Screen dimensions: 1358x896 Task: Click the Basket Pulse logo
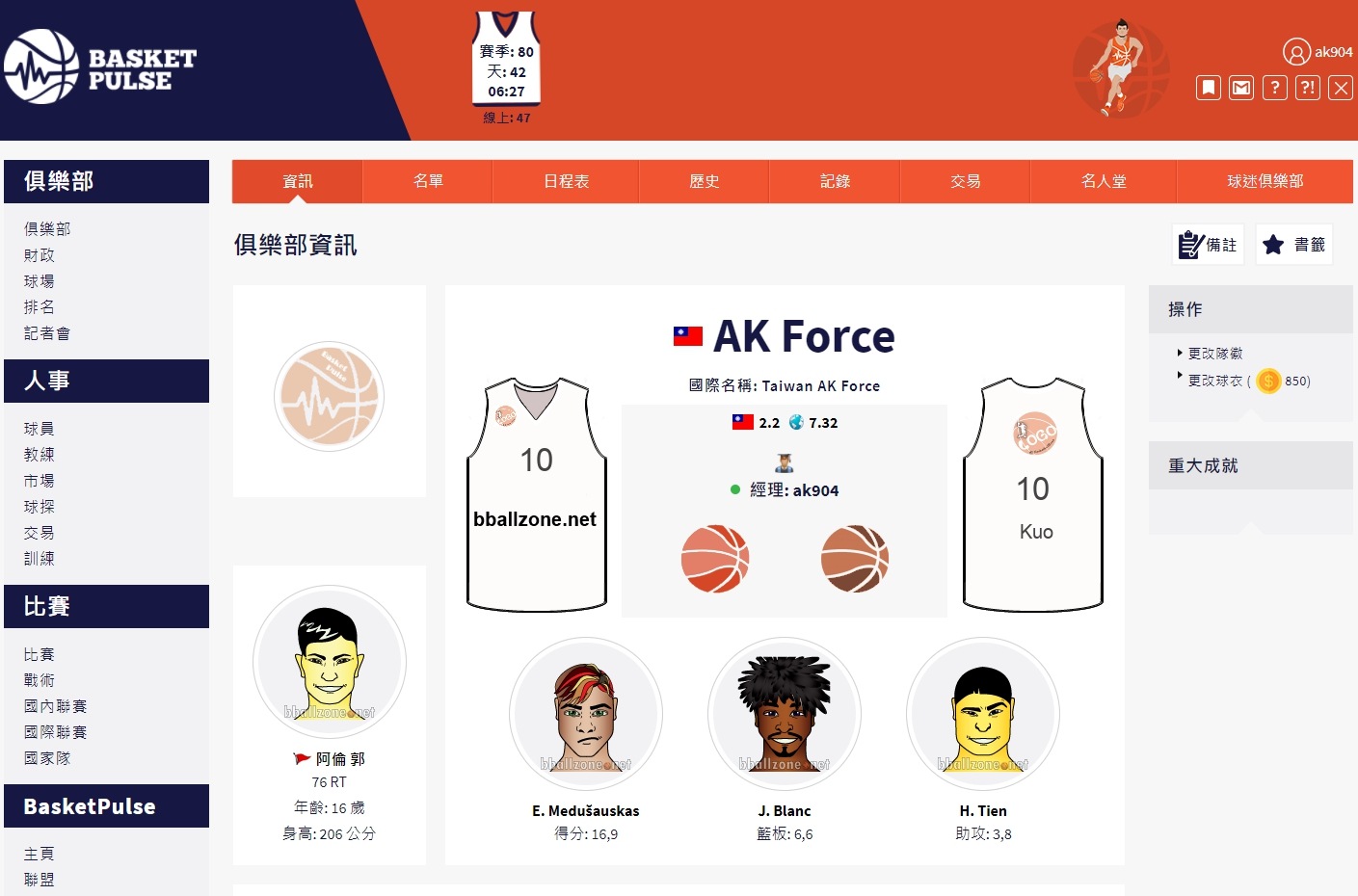pyautogui.click(x=100, y=67)
